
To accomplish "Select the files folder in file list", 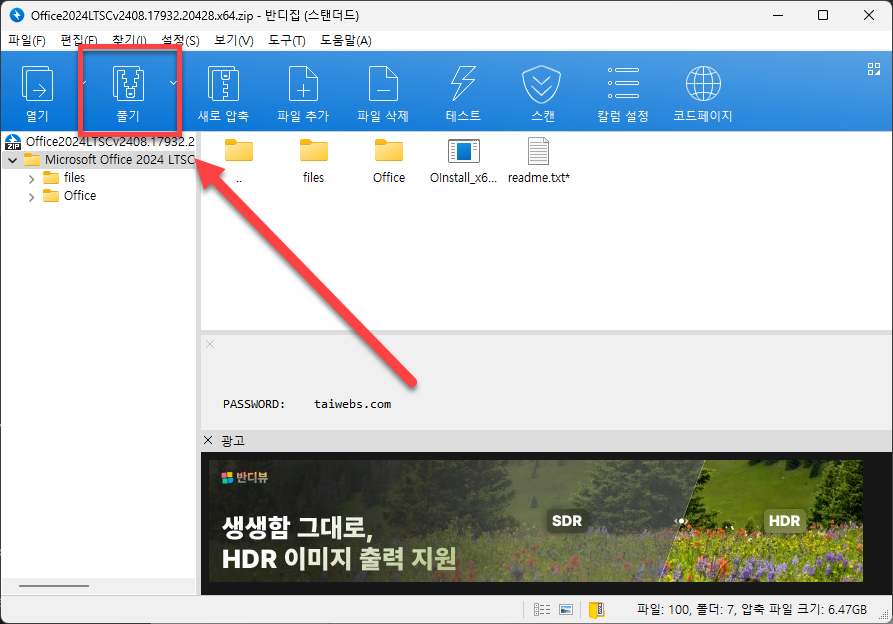I will (x=313, y=161).
